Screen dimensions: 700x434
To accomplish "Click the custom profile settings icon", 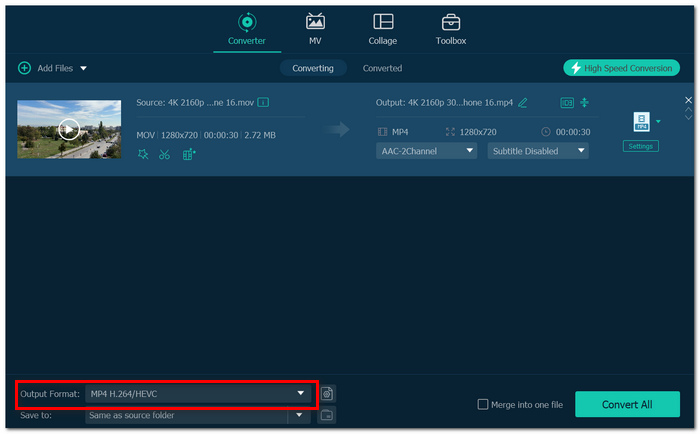I will (x=327, y=394).
